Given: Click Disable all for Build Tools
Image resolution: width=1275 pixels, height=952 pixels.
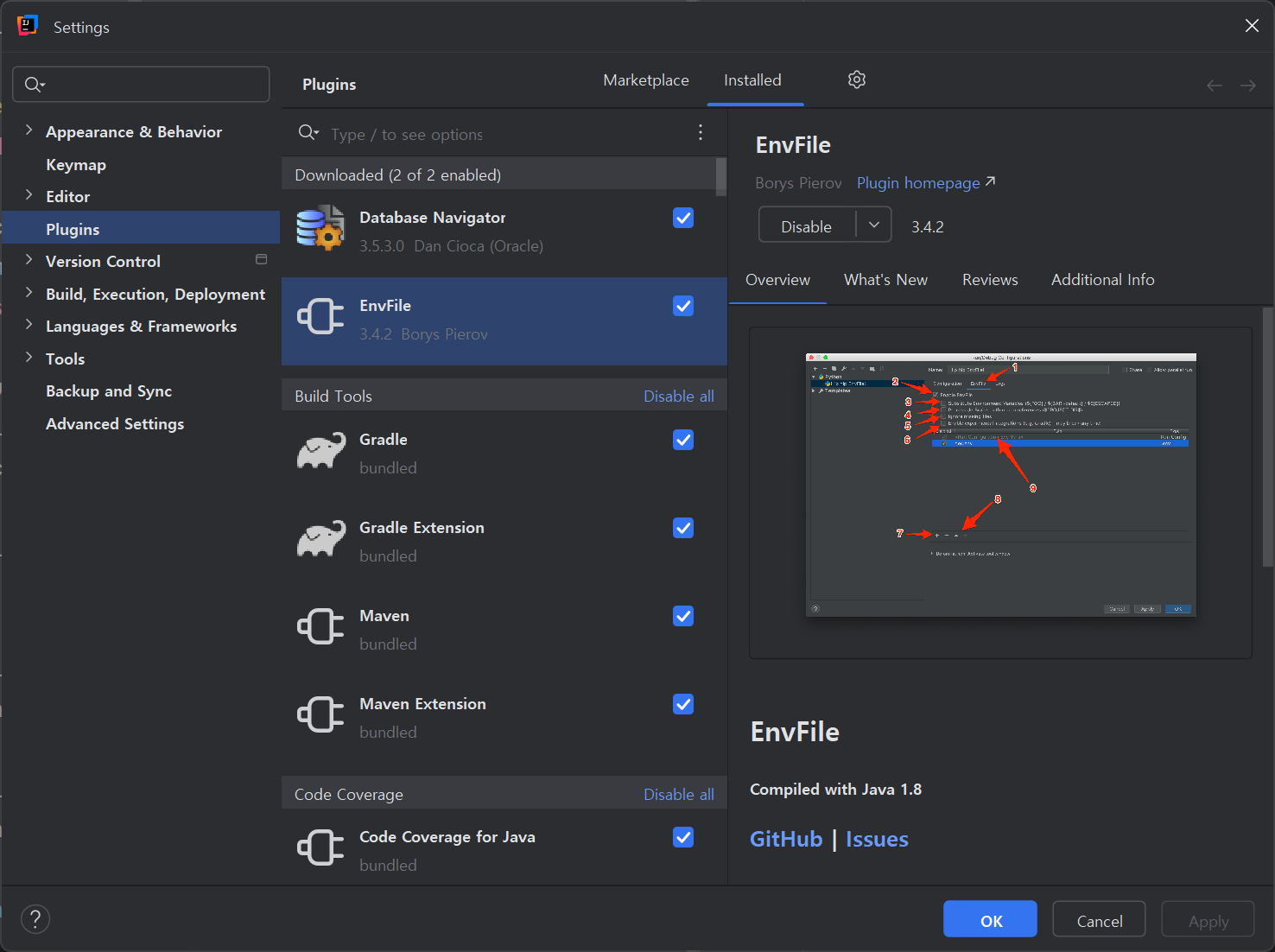Looking at the screenshot, I should pyautogui.click(x=679, y=396).
